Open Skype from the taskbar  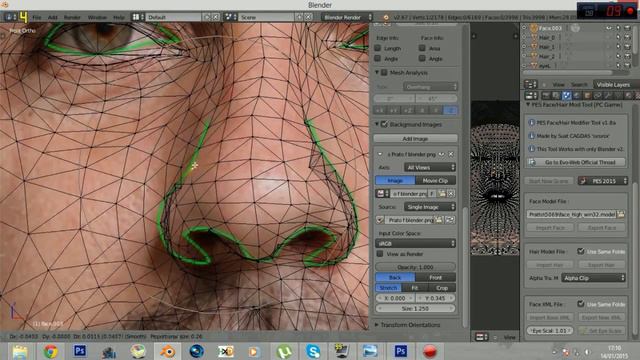point(313,351)
